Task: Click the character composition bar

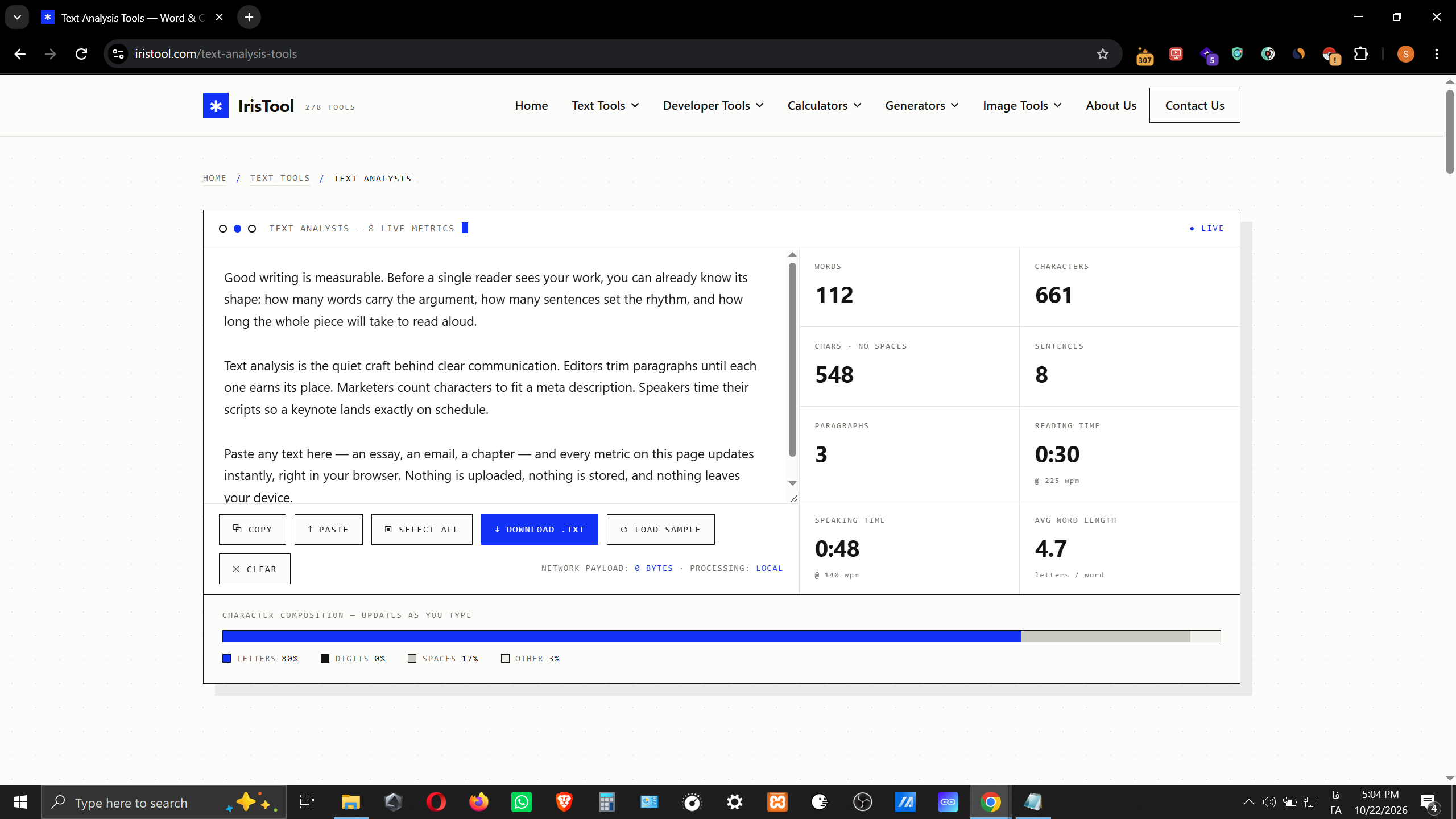Action: coord(721,636)
